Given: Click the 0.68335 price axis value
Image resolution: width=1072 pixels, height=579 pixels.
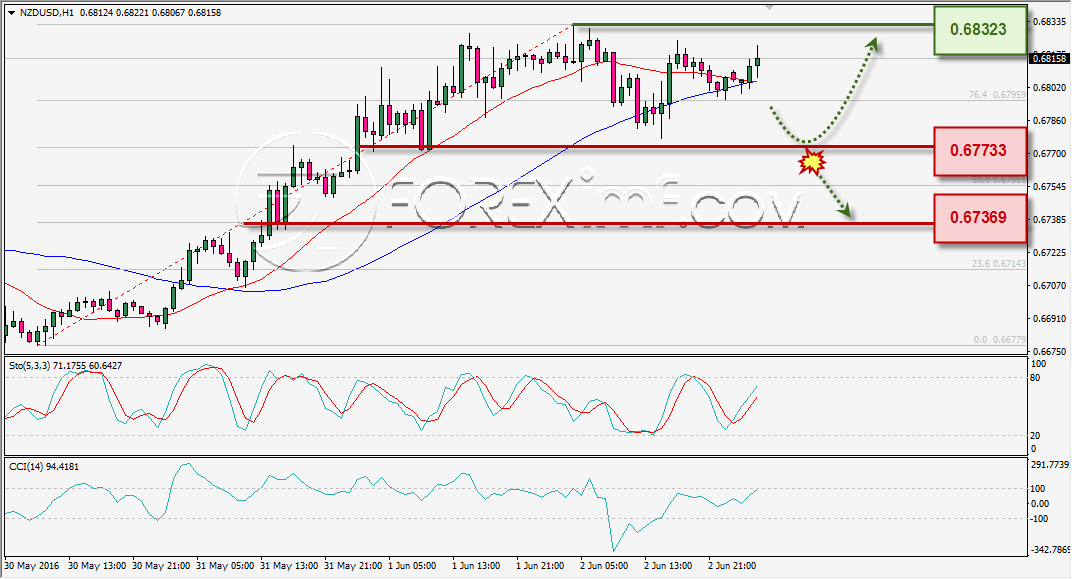Looking at the screenshot, I should (x=1049, y=22).
